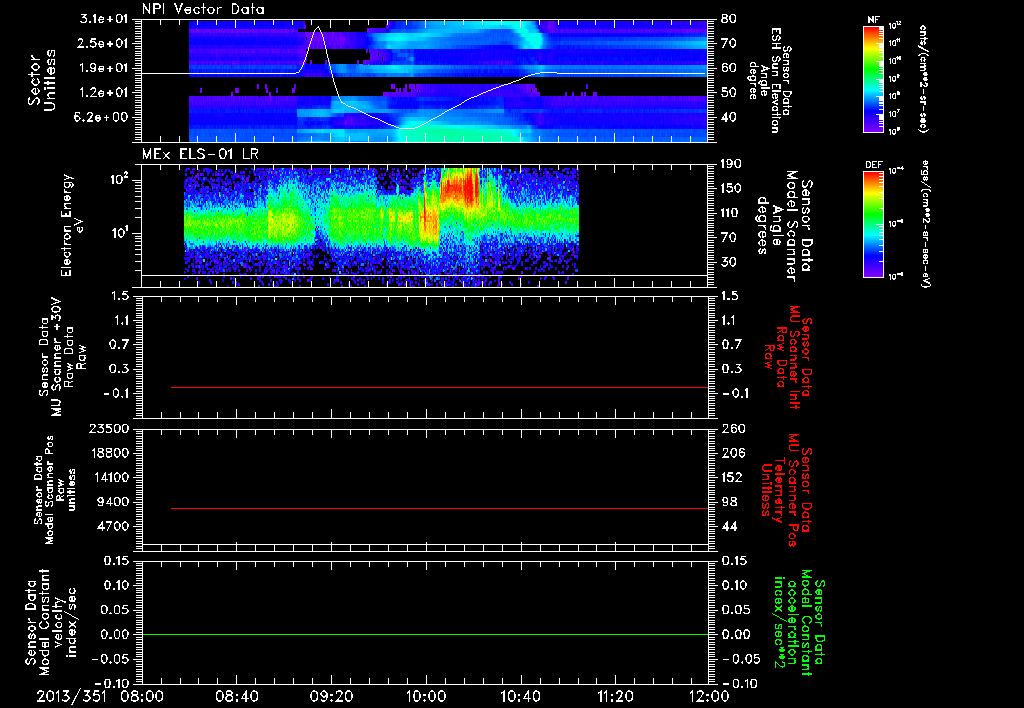
Task: Click the "30" scanner angle tick label
Action: pos(728,262)
